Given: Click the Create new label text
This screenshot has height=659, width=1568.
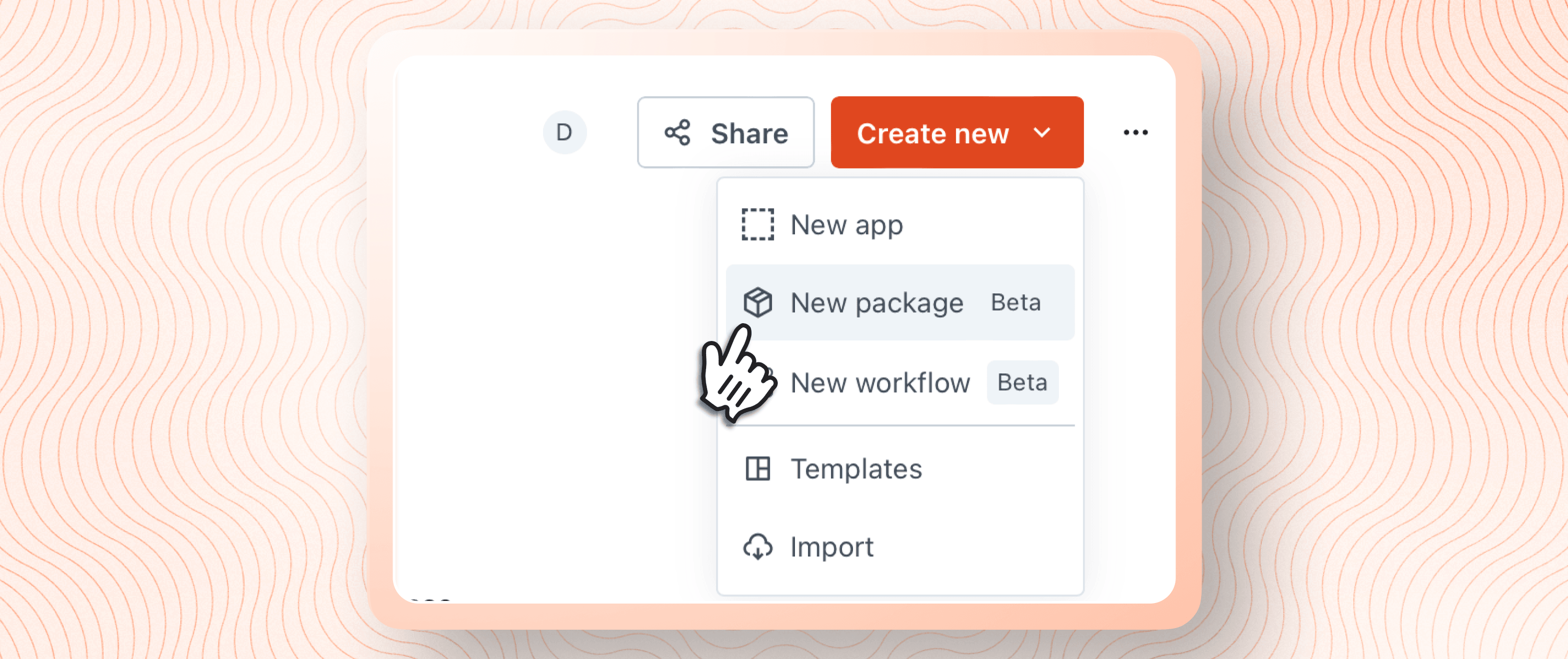Looking at the screenshot, I should (x=932, y=133).
